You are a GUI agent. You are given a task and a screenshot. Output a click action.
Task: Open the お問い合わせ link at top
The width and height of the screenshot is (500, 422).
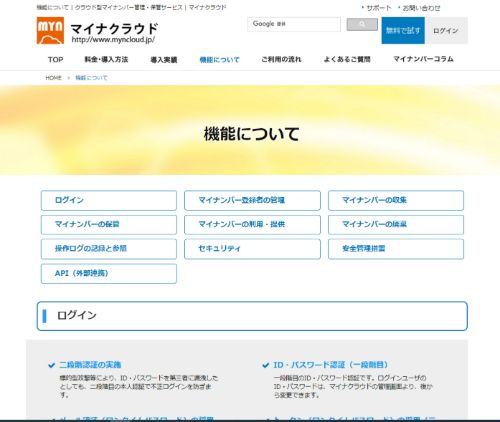pyautogui.click(x=421, y=8)
